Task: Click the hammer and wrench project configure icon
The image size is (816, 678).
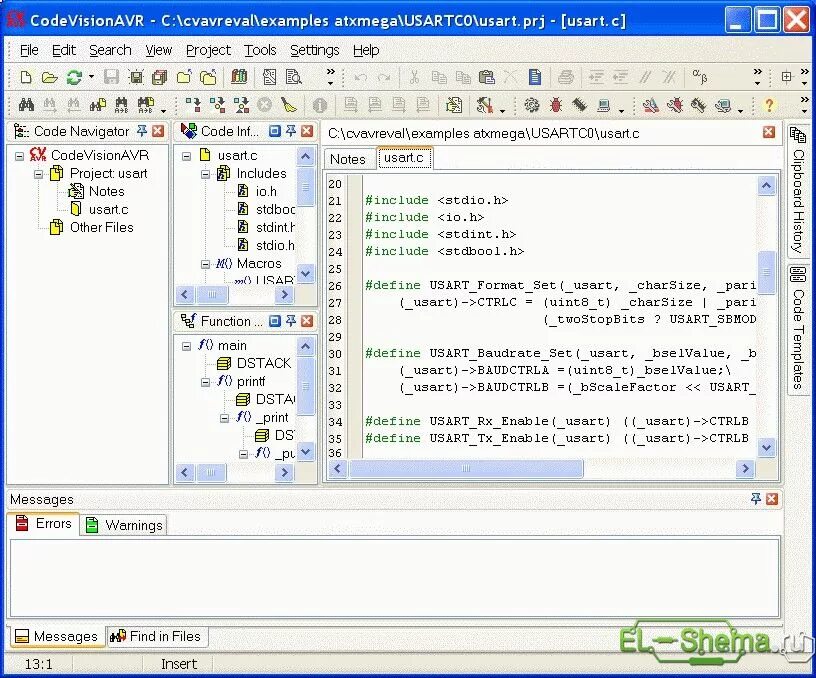Action: click(484, 105)
